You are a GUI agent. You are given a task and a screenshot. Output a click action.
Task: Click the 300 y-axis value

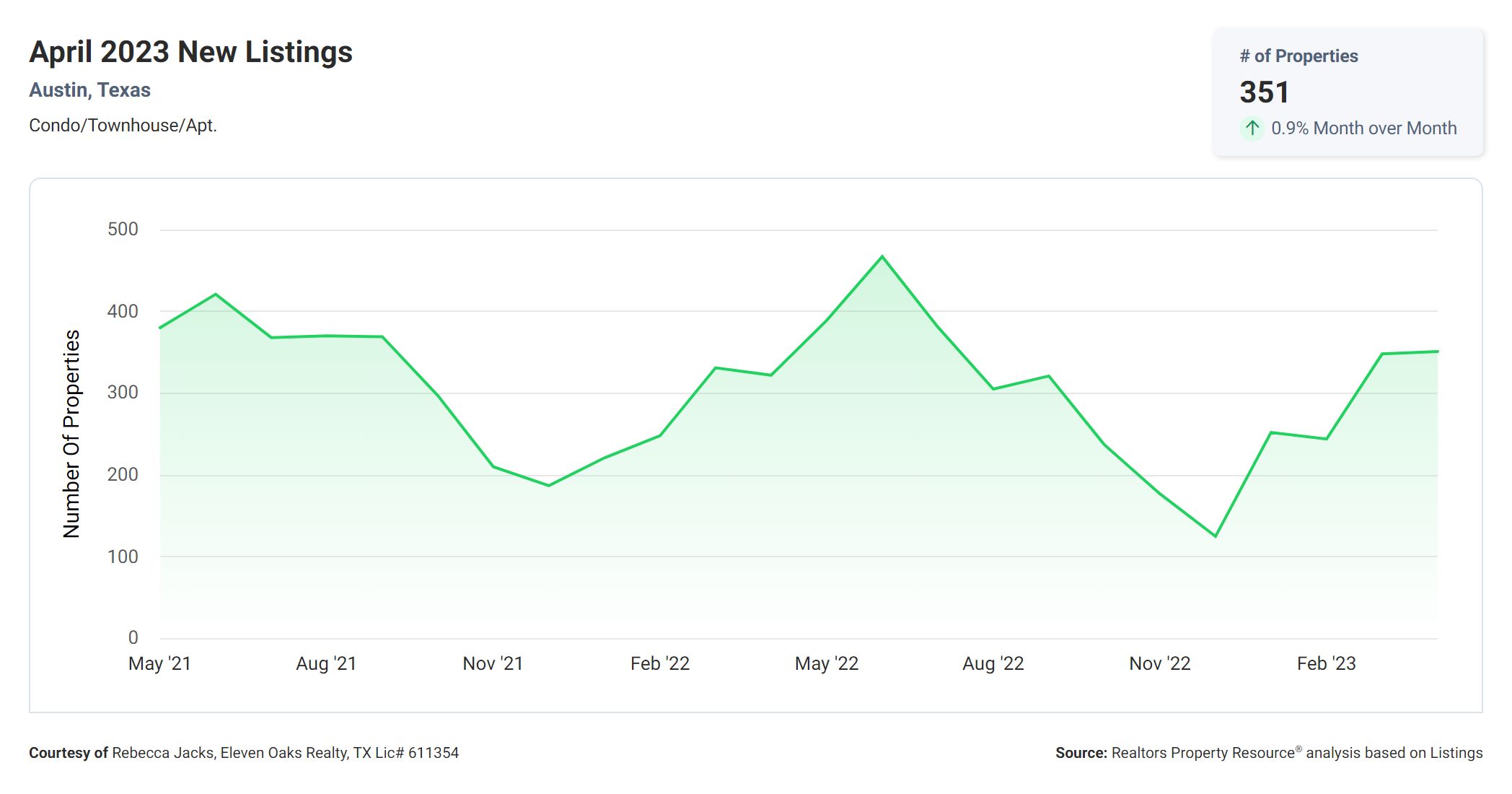coord(123,393)
